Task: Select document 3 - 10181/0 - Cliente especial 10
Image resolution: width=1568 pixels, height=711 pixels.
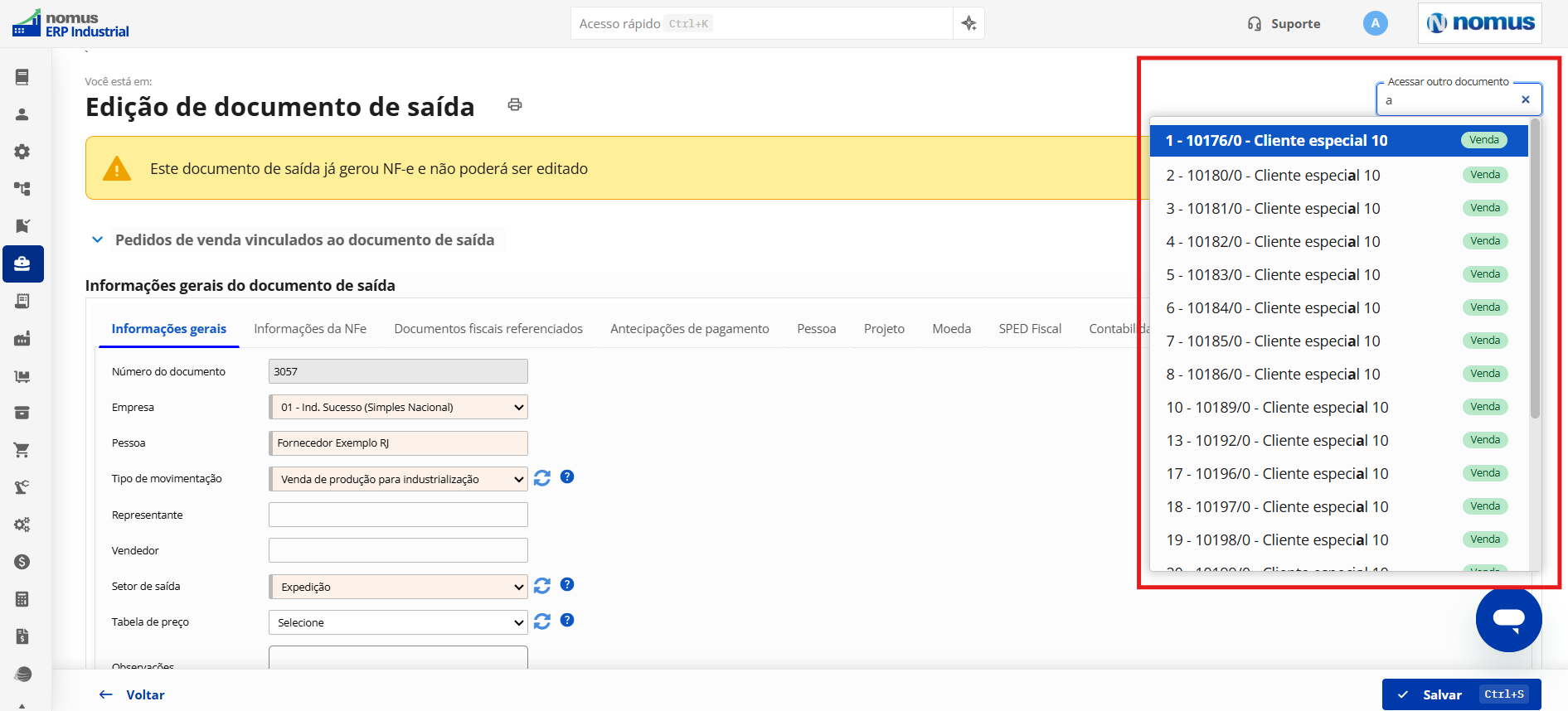Action: (x=1338, y=208)
